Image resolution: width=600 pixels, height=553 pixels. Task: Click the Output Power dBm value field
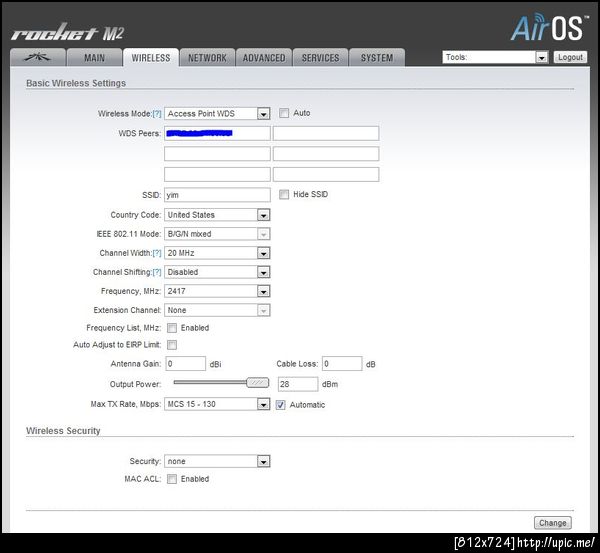coord(298,384)
